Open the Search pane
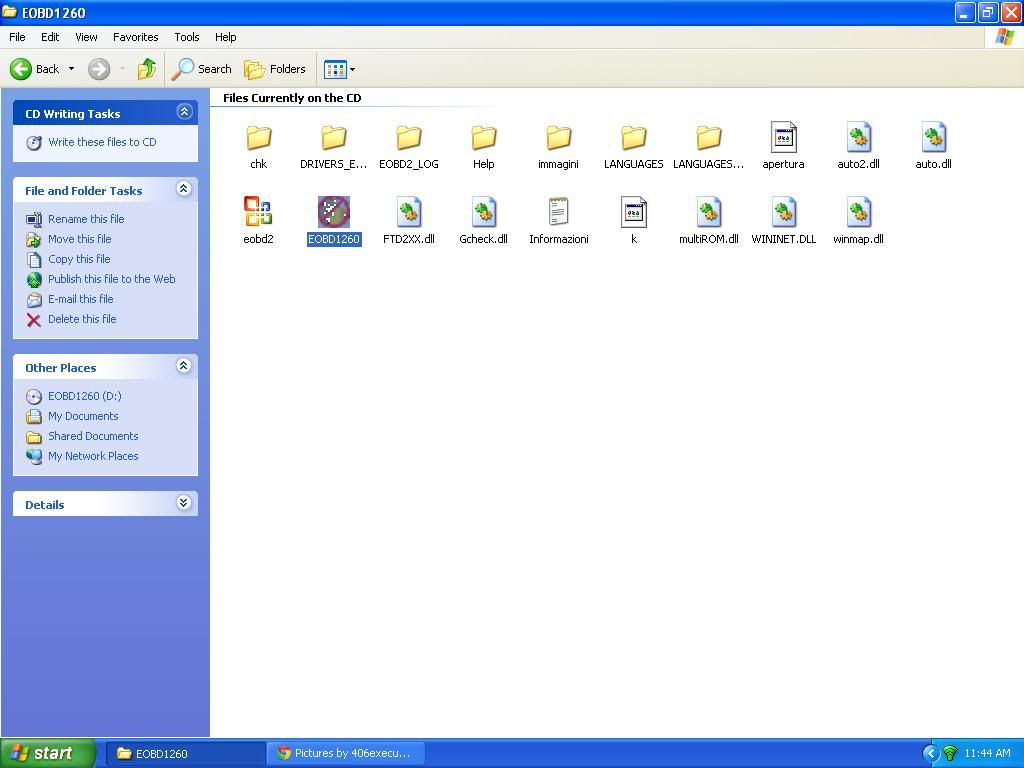Screen dimensions: 1024x768 coord(201,69)
